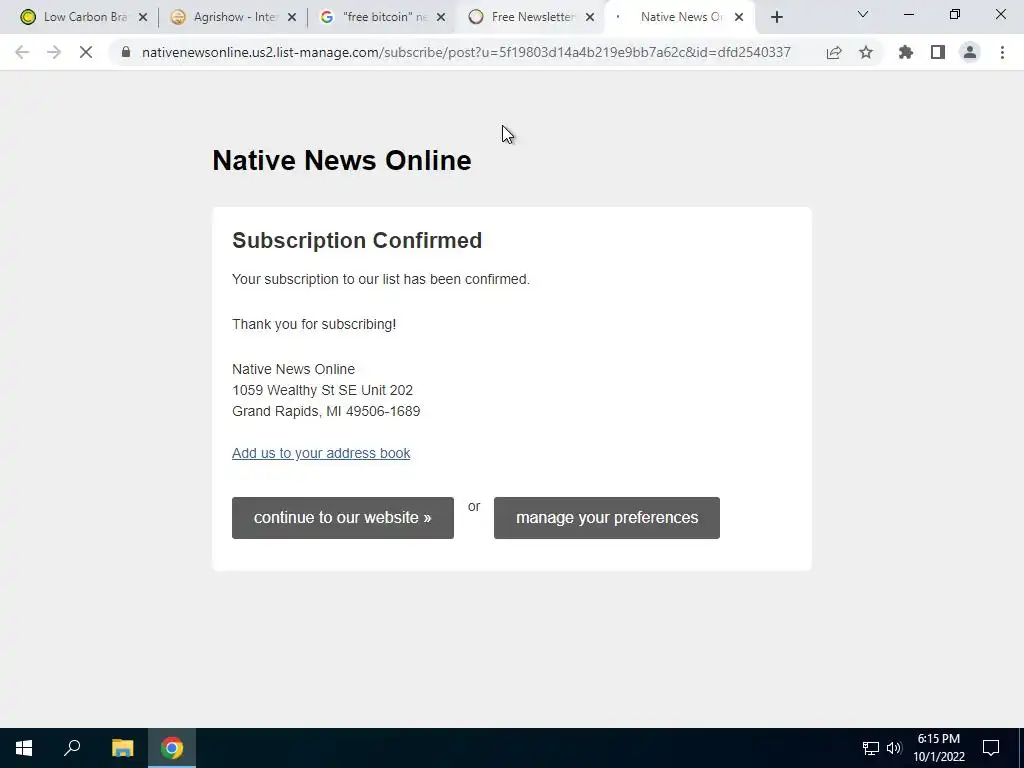Click the text 'Grand Rapids, MI 49506-1689'

point(326,411)
